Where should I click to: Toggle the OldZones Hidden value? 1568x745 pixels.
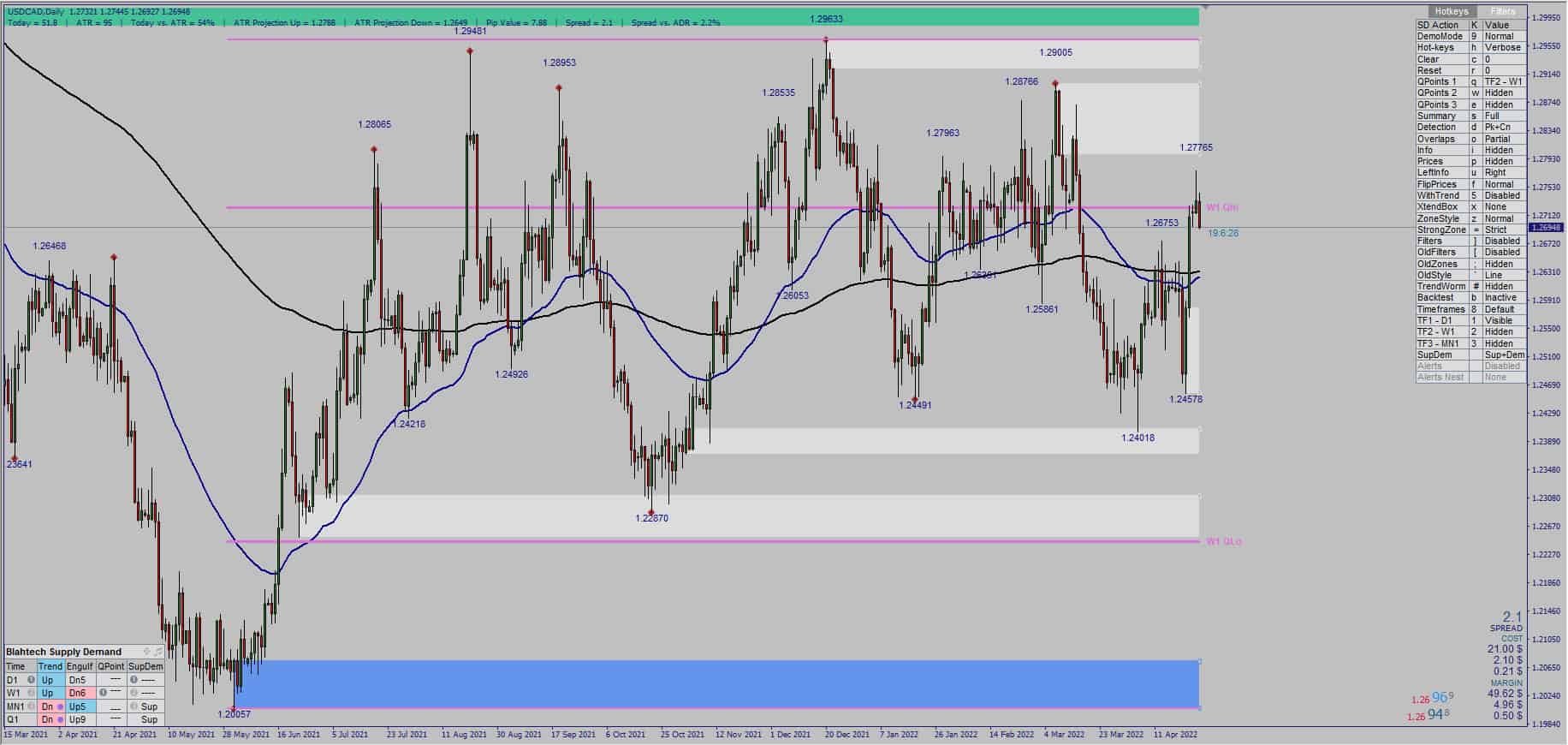coord(1504,264)
